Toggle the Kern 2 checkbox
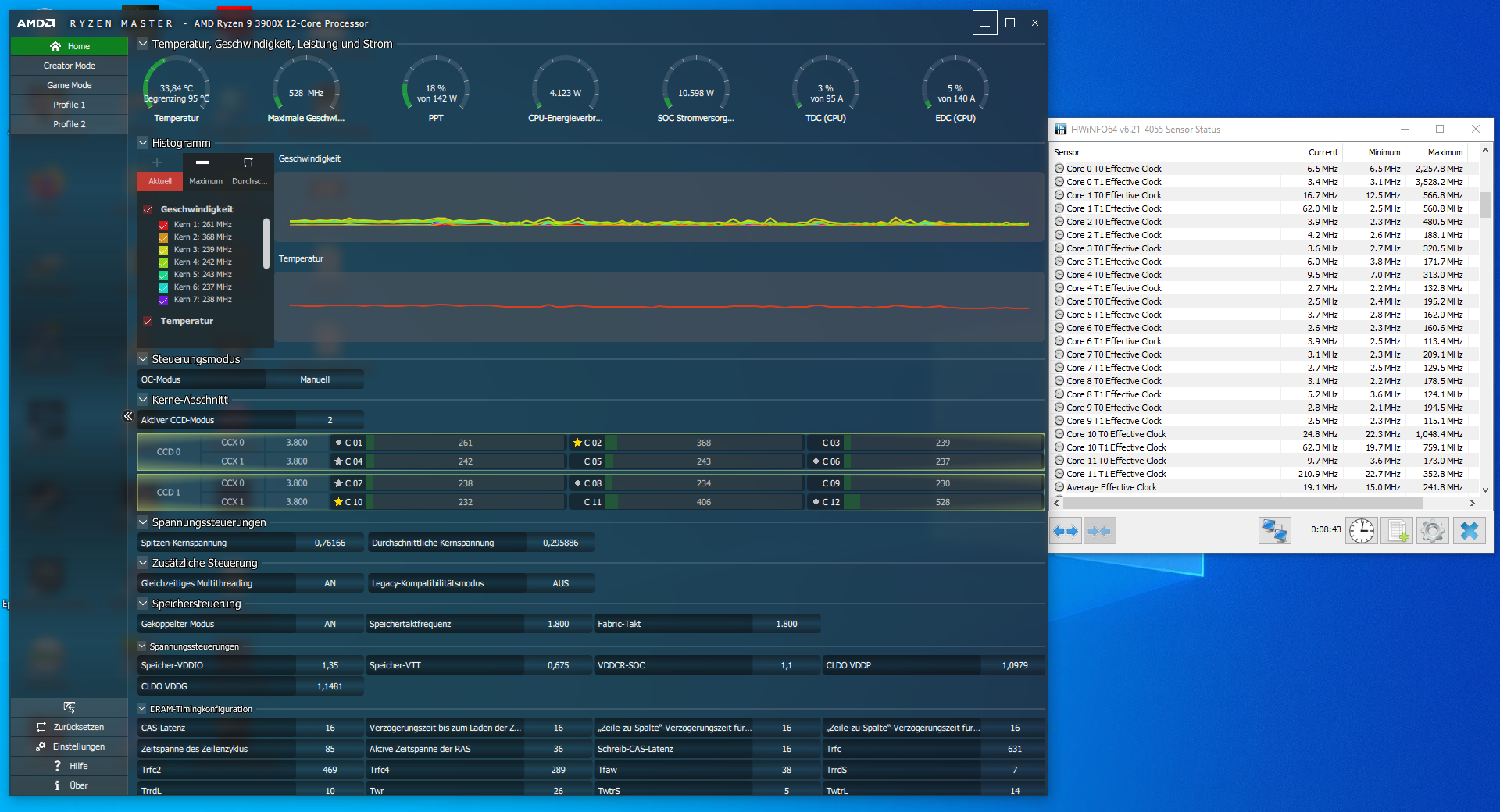Screen dimensions: 1500x812 pos(163,237)
